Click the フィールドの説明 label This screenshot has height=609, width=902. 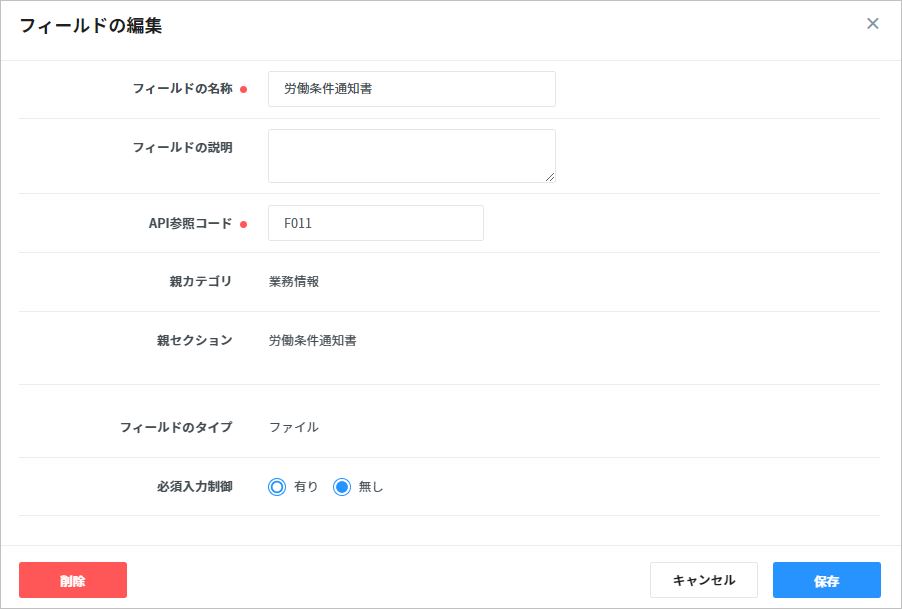click(182, 148)
